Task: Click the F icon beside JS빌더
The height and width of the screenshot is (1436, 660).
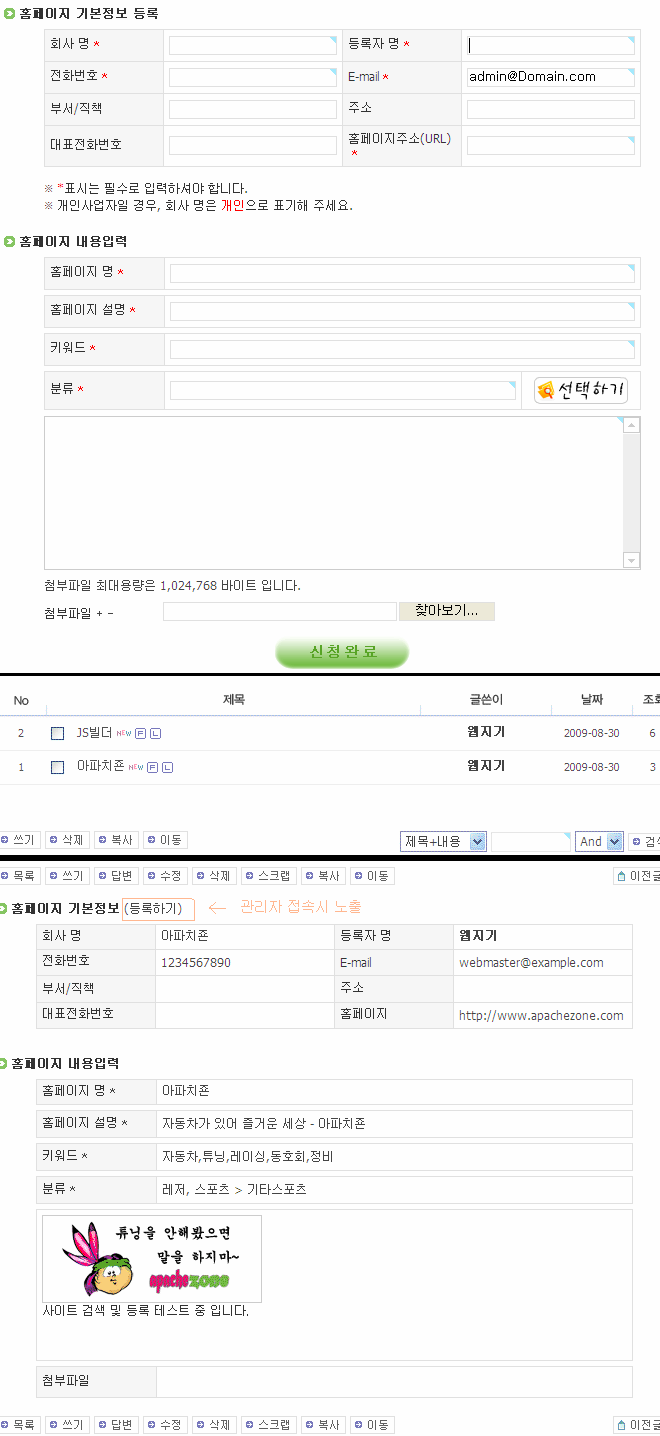Action: (x=141, y=733)
